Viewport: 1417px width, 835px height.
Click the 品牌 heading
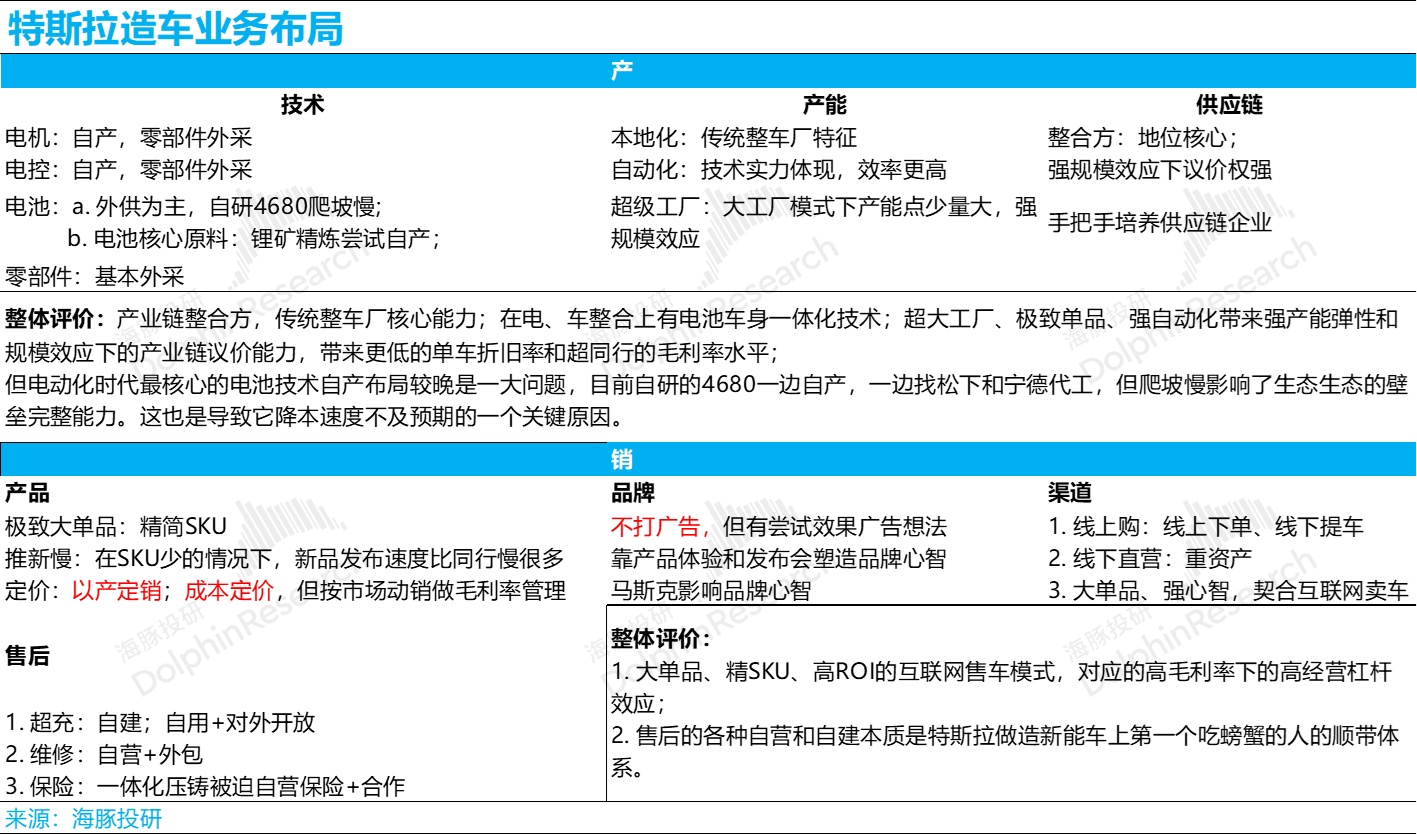pos(632,493)
